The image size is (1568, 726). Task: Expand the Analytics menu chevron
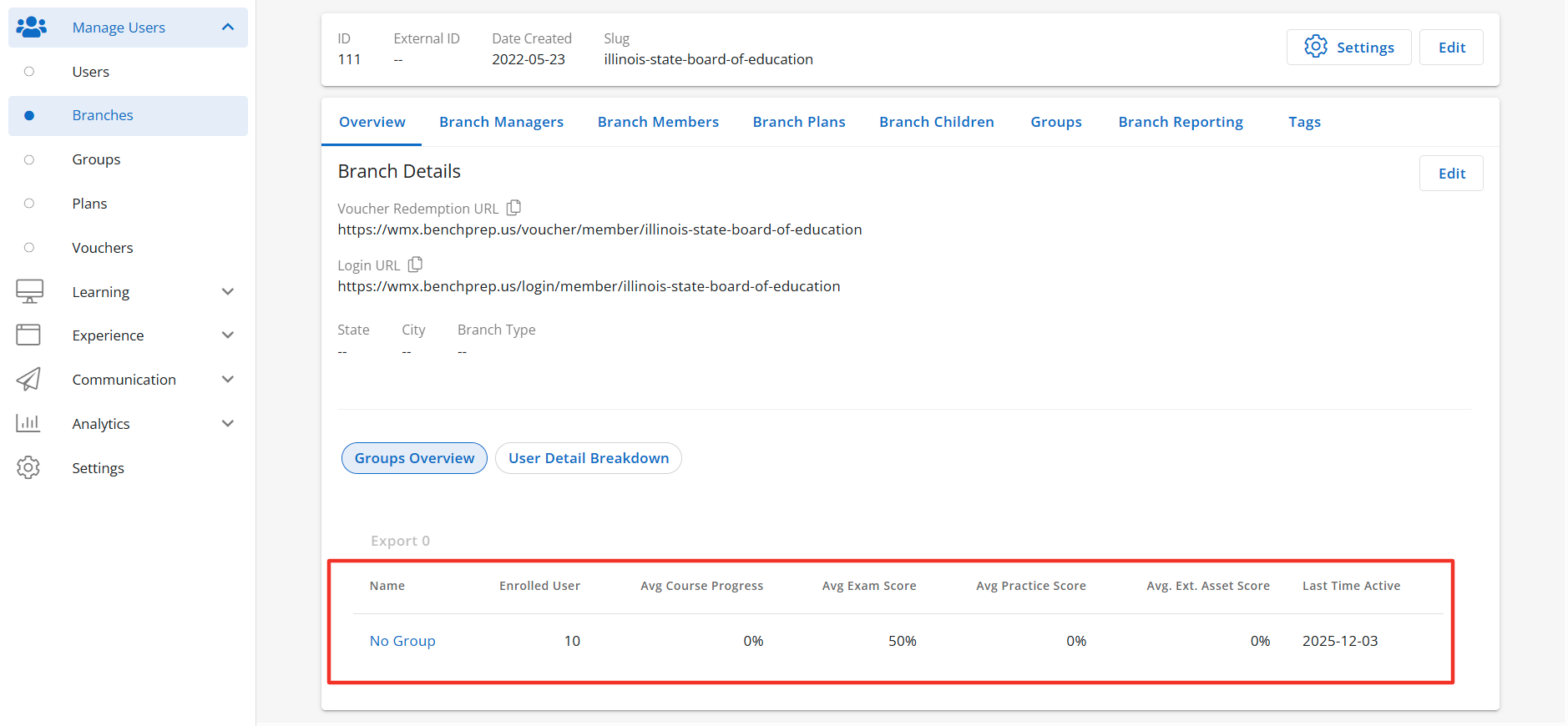click(x=228, y=424)
